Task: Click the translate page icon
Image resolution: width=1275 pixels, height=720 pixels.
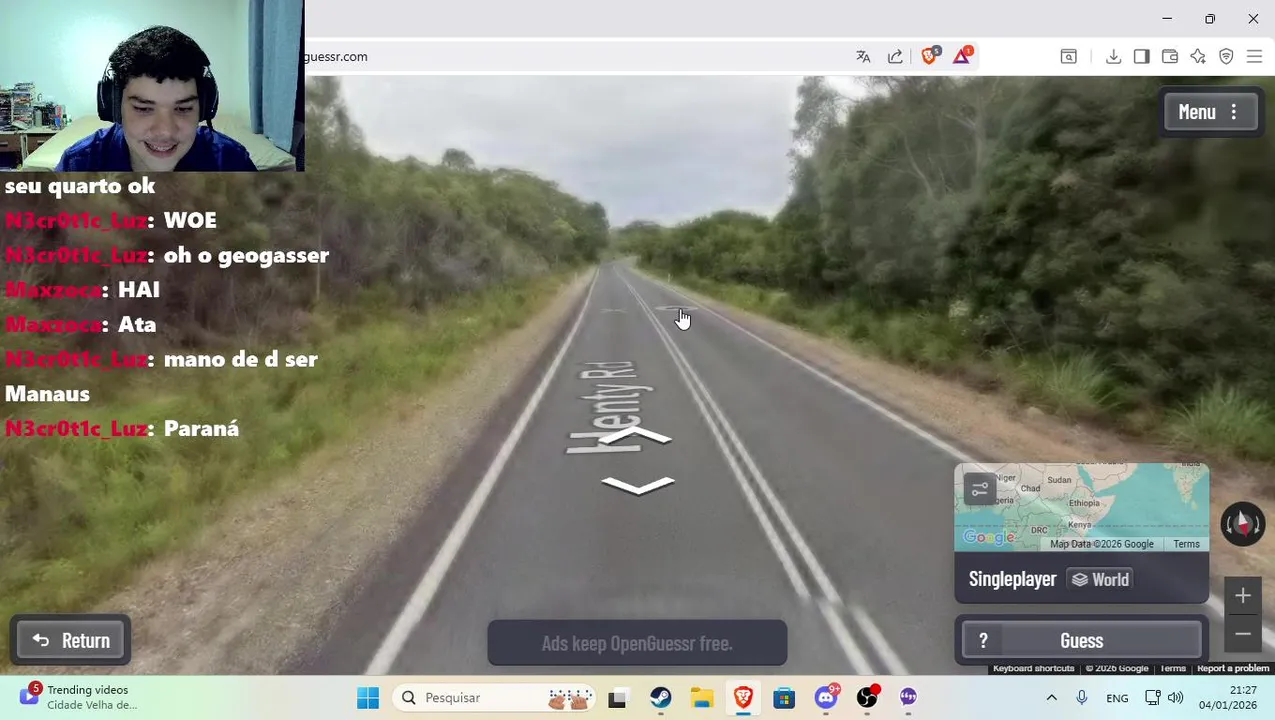Action: coord(863,57)
